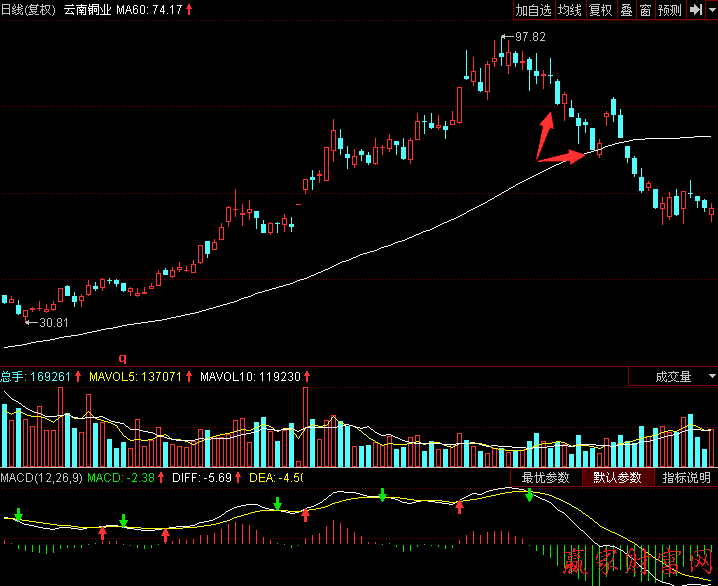The image size is (718, 586).
Task: Click the 30.81 low price marker
Action: [x=52, y=322]
